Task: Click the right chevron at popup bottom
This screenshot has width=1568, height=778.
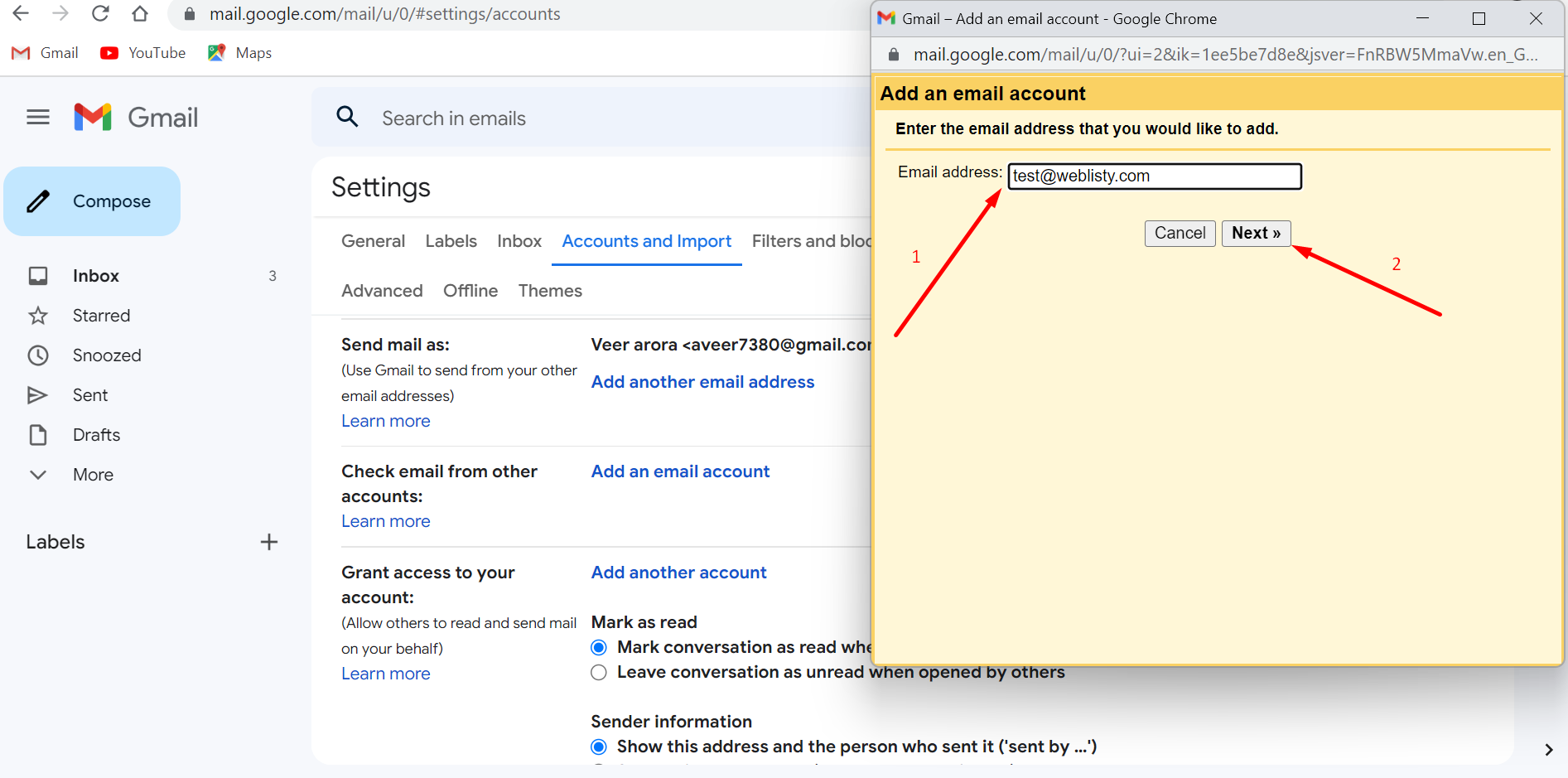Action: (x=1548, y=748)
